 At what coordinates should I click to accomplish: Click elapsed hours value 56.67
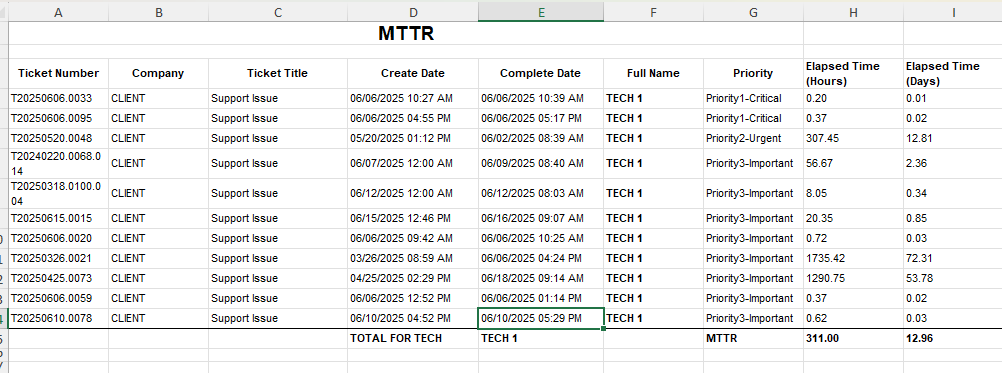click(x=853, y=164)
